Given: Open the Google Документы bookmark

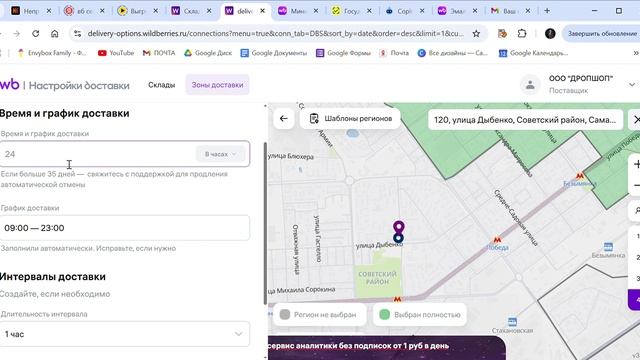Looking at the screenshot, I should (273, 53).
